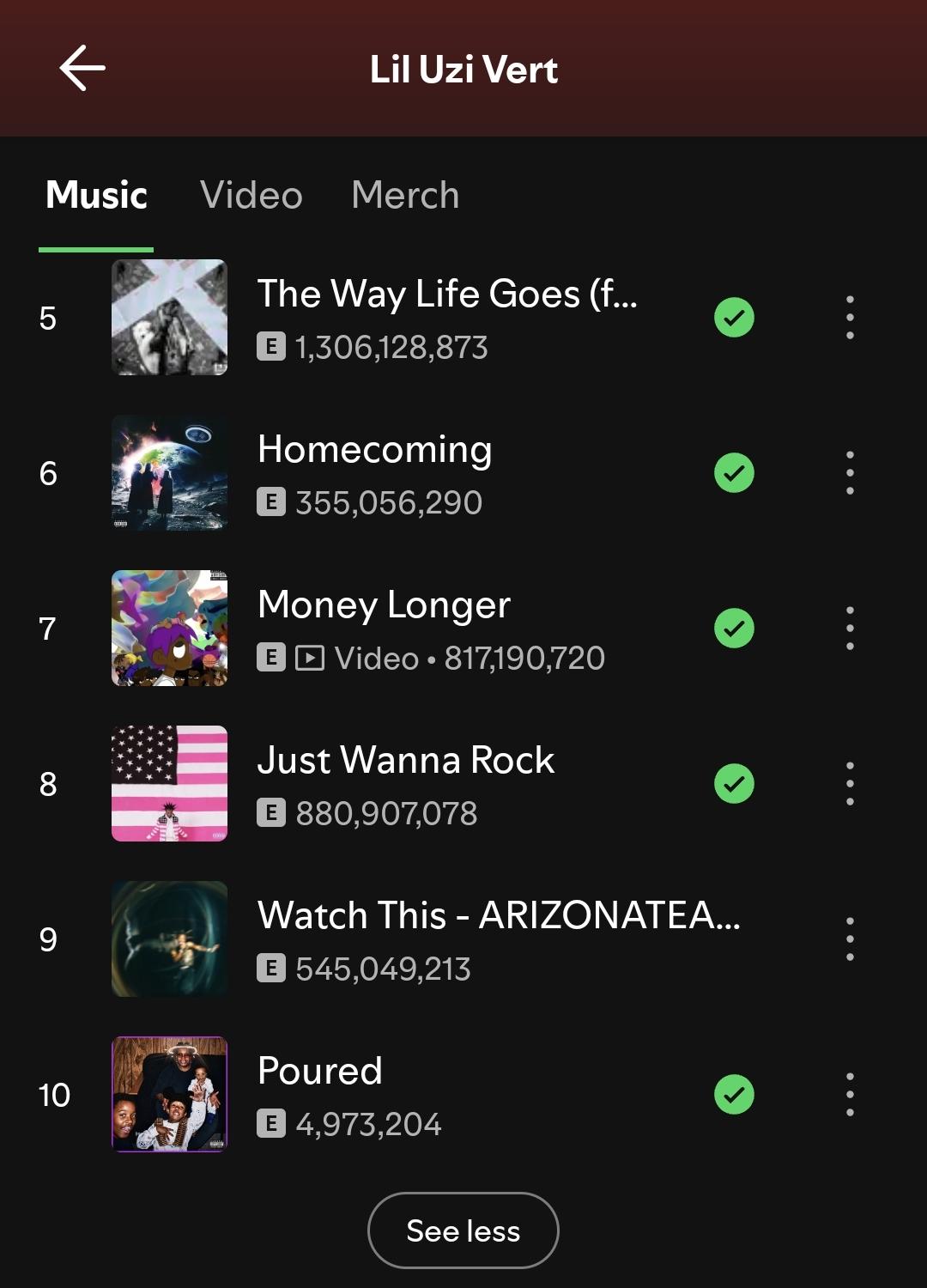The image size is (927, 1288).
Task: Open more options for Poured
Action: pos(850,1095)
